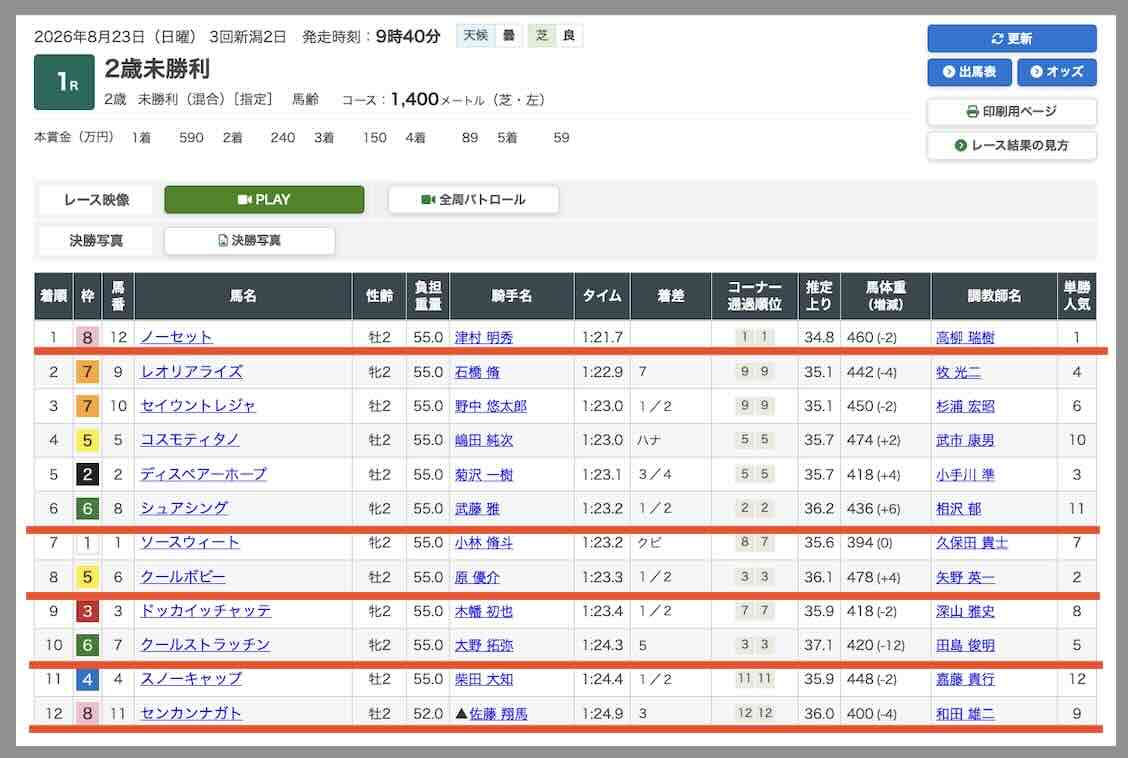Open jockey link 菊沢 一樹

pos(483,475)
